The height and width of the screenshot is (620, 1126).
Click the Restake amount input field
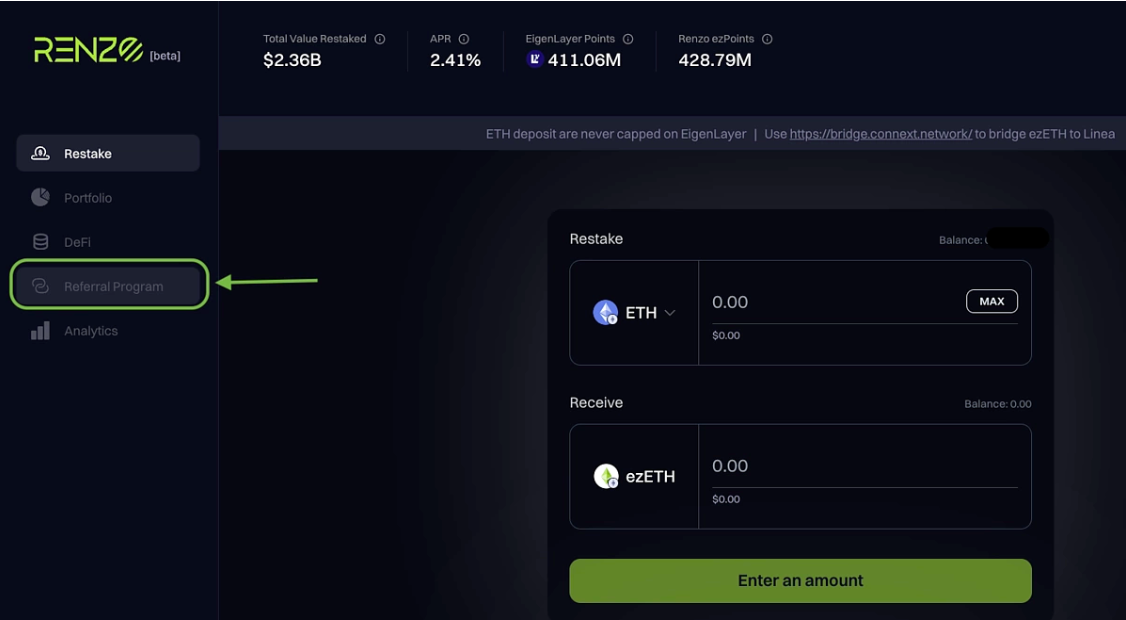point(830,302)
